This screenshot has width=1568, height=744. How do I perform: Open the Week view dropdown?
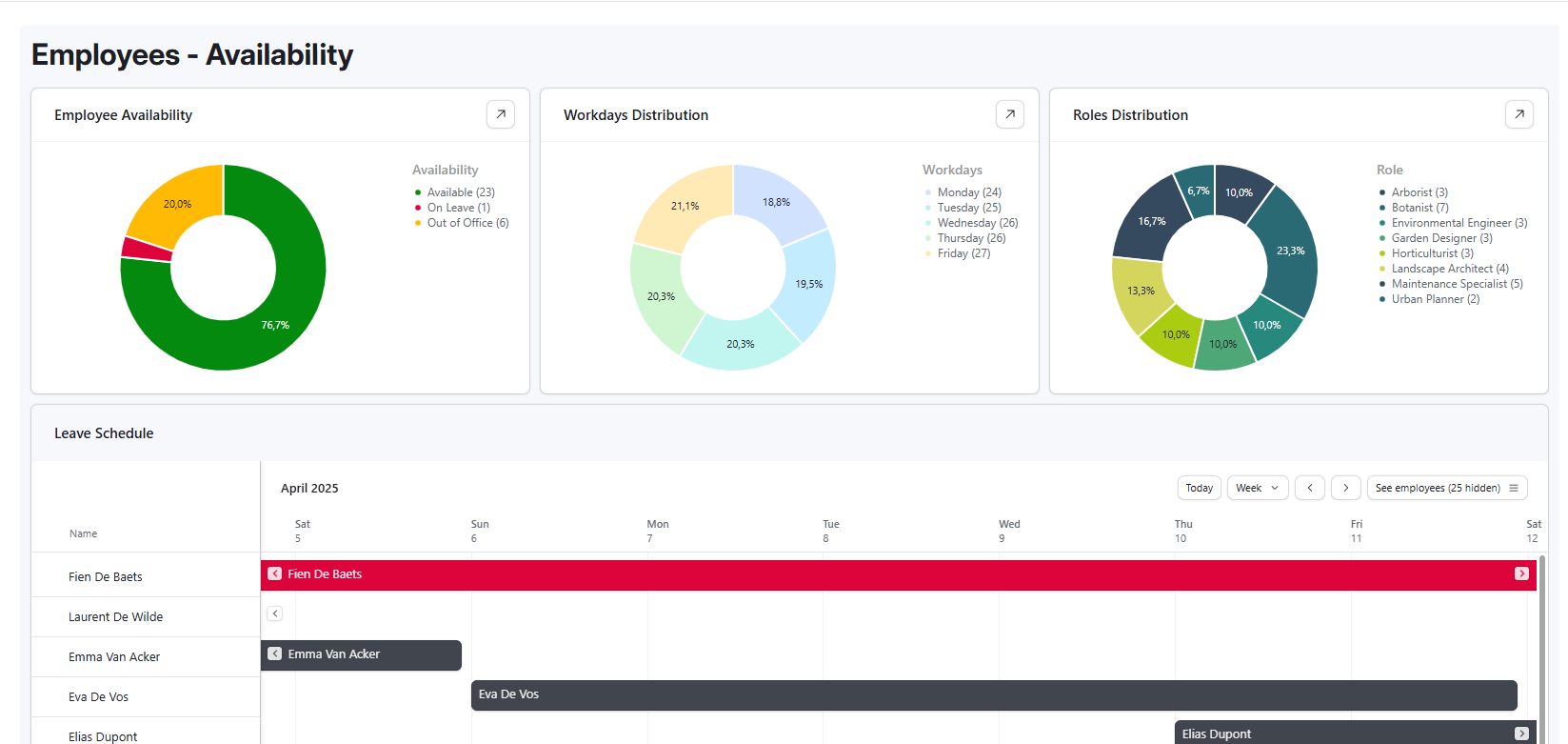click(1258, 488)
